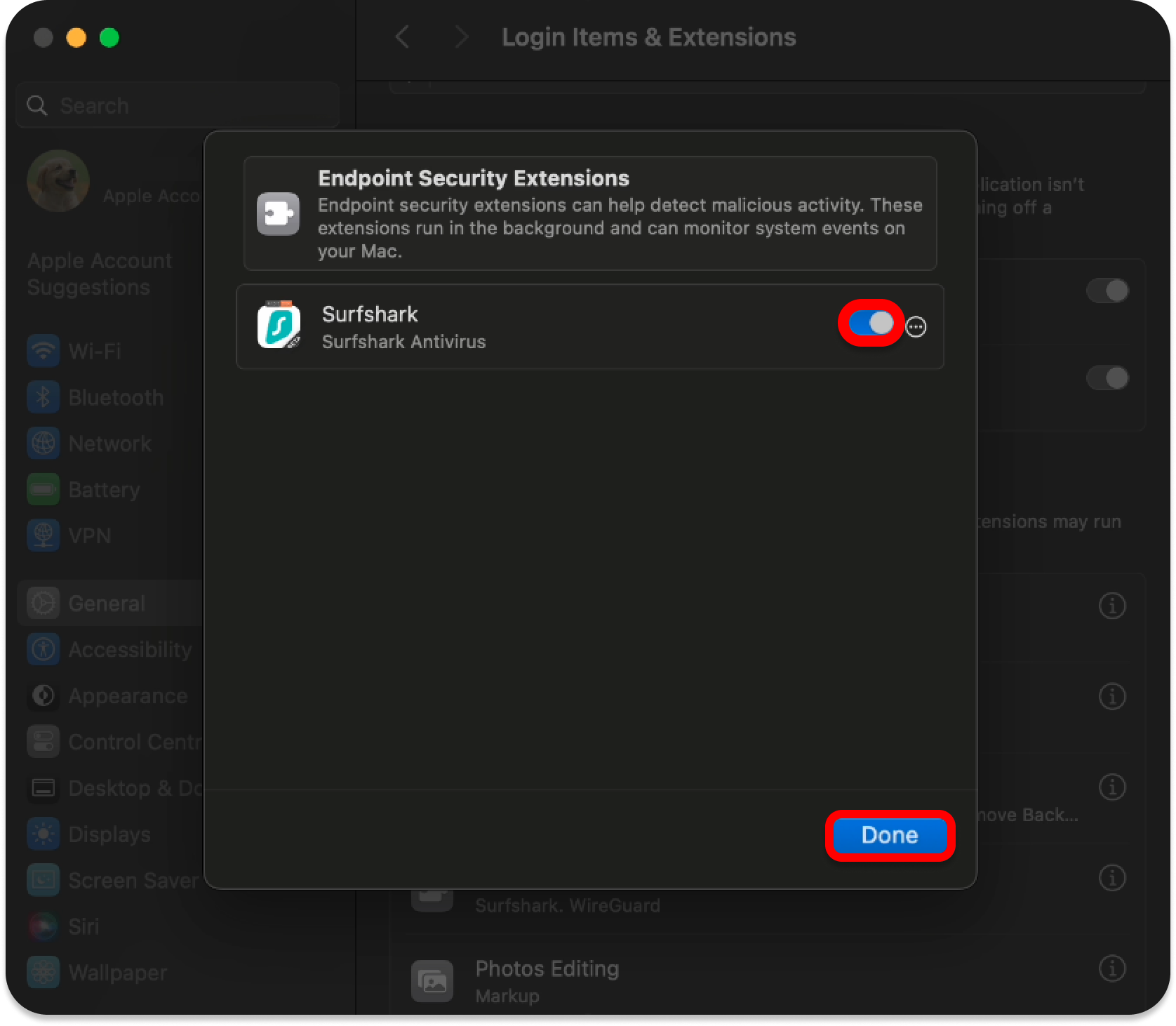1176x1026 pixels.
Task: Click the Apple Account profile picture
Action: point(58,181)
